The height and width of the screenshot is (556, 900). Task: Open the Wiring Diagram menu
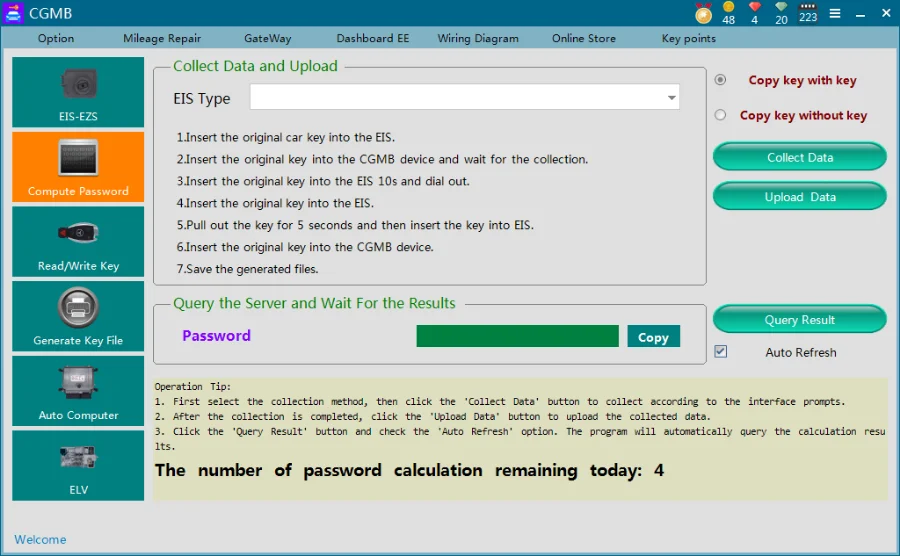pyautogui.click(x=478, y=38)
